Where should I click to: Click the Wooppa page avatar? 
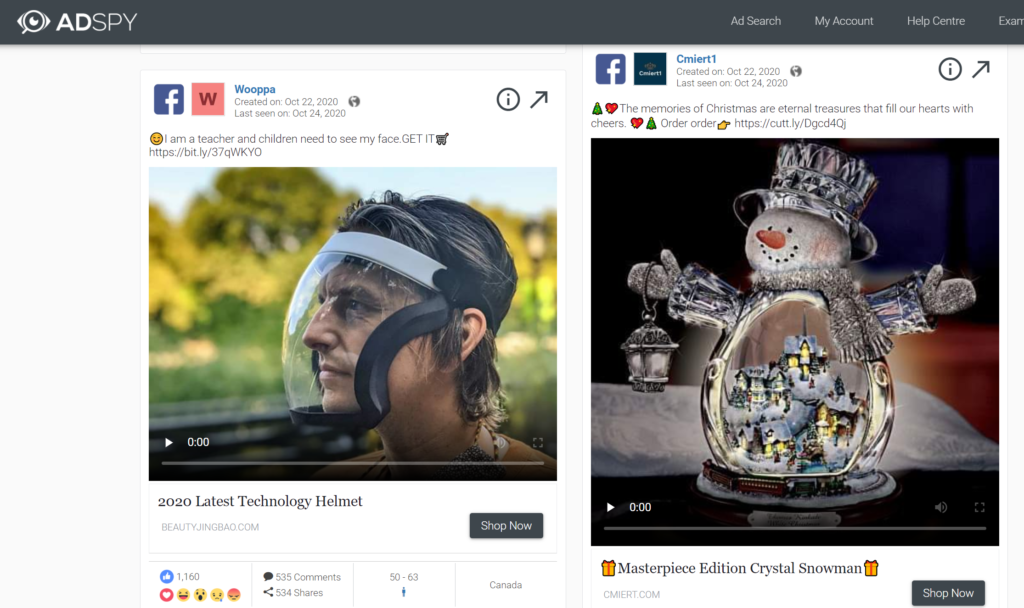(x=208, y=99)
